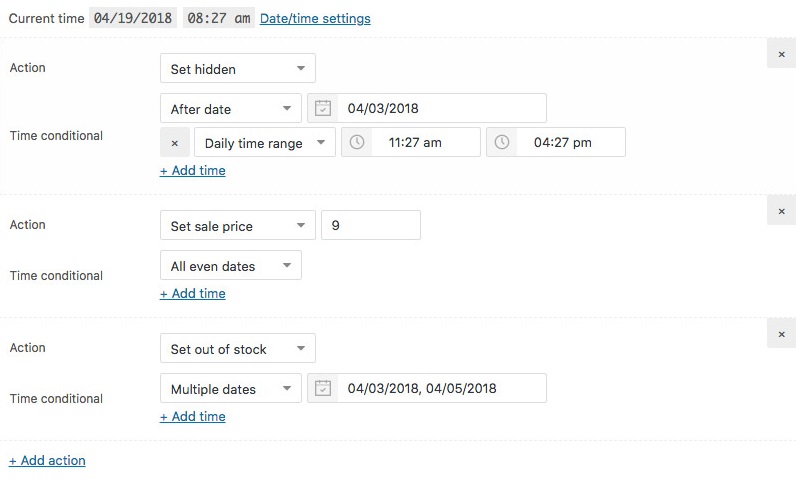The image size is (796, 479).
Task: Edit the 04:27 pm end time field
Action: [571, 142]
